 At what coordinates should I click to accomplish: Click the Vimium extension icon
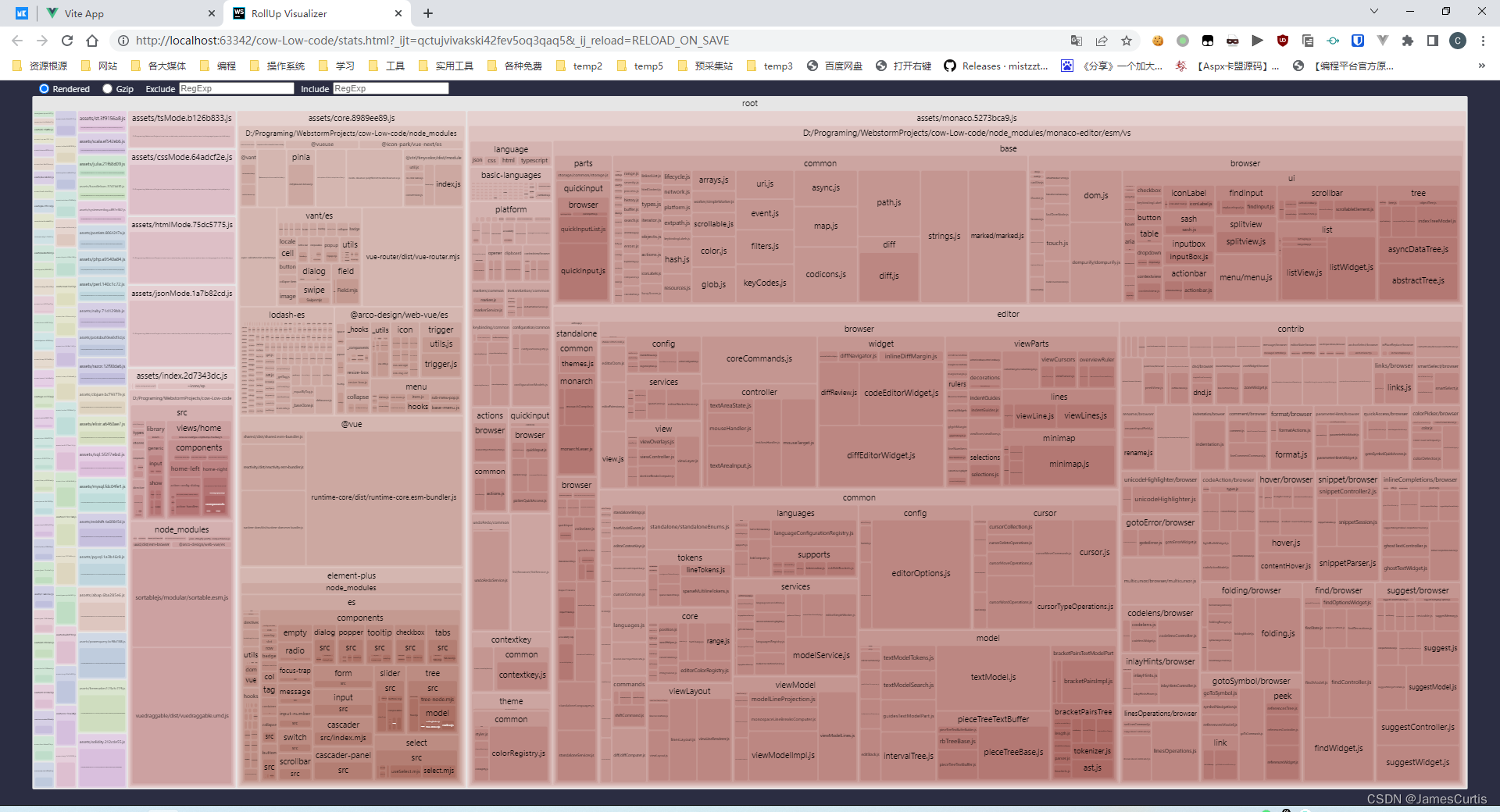click(x=1382, y=41)
